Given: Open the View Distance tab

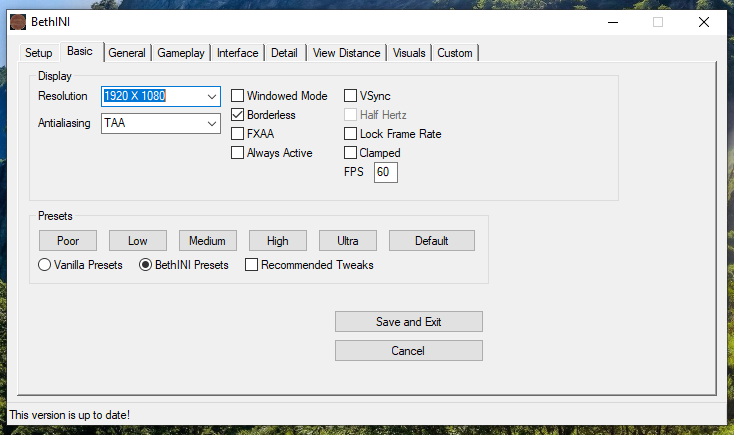Looking at the screenshot, I should [x=346, y=53].
